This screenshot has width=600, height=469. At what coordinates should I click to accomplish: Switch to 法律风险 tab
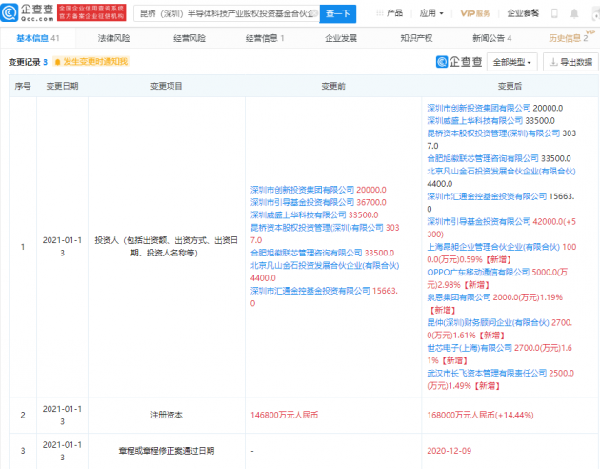coord(114,38)
